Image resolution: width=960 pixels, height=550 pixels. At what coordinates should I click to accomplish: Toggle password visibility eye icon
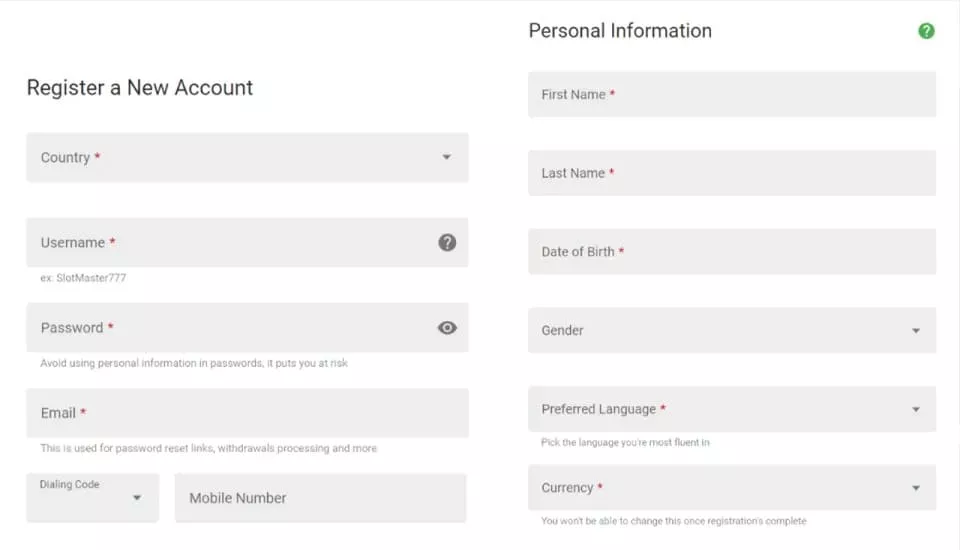(447, 327)
